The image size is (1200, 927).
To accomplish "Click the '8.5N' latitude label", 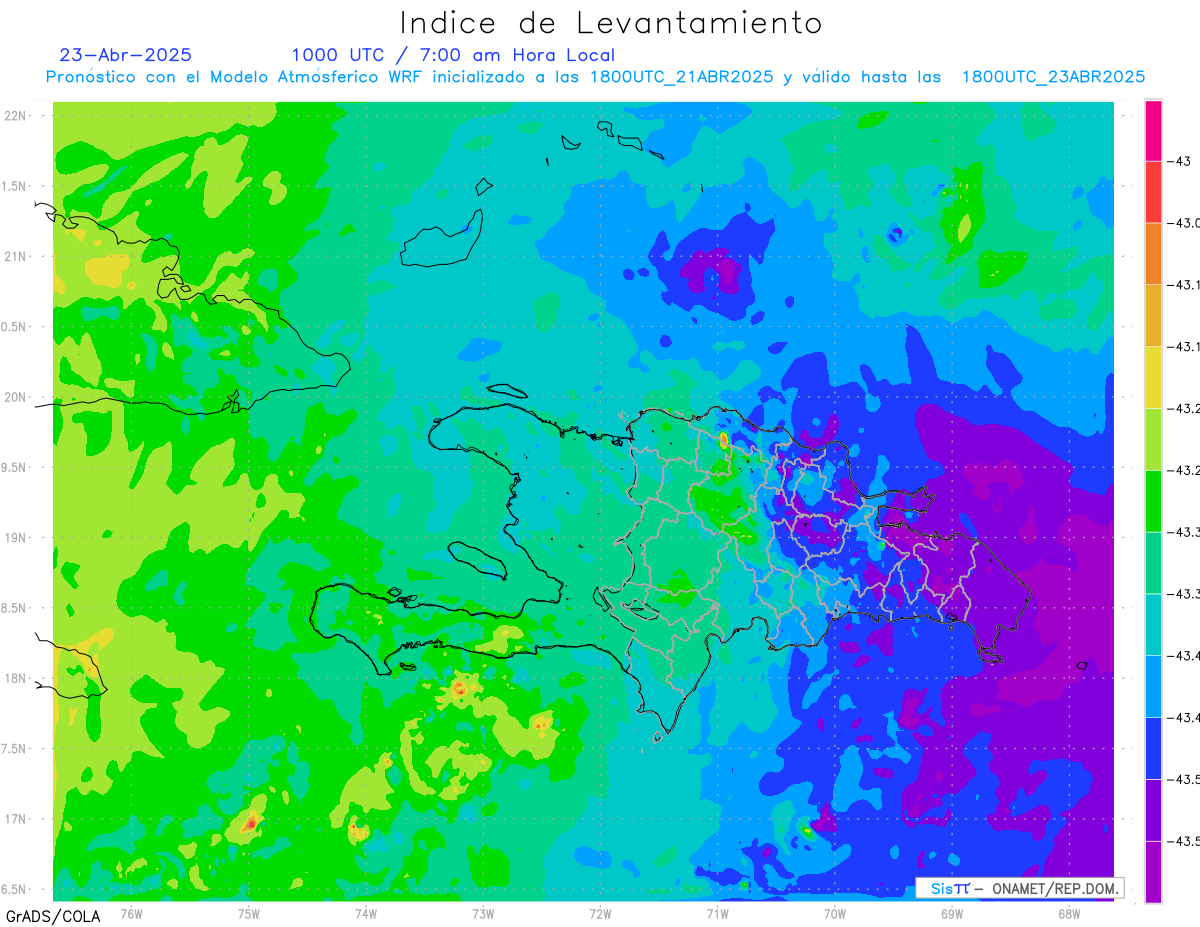I will [x=15, y=608].
